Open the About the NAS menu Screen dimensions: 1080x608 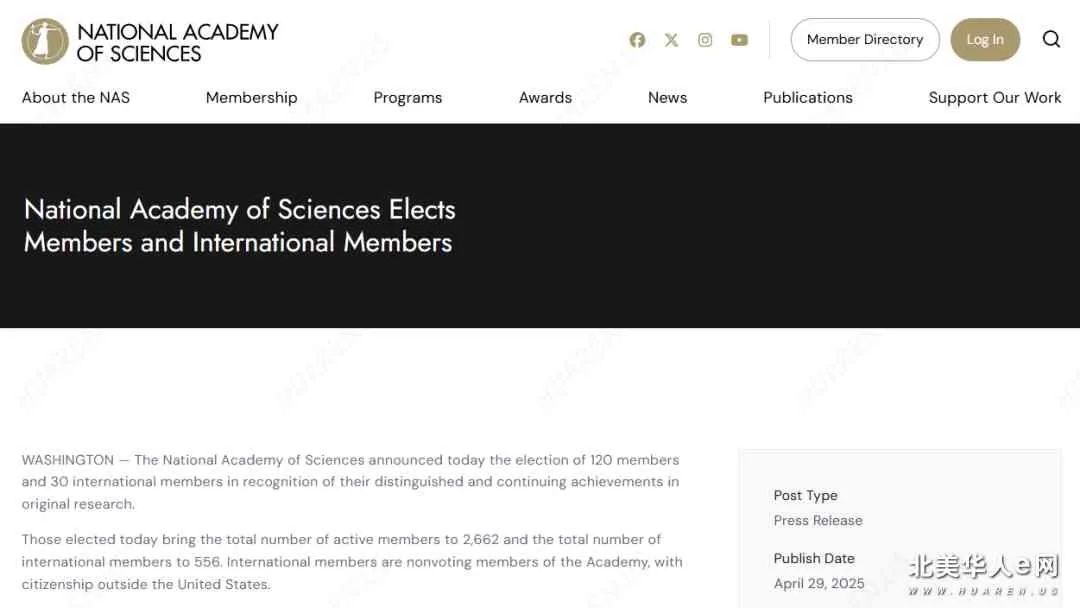point(76,98)
